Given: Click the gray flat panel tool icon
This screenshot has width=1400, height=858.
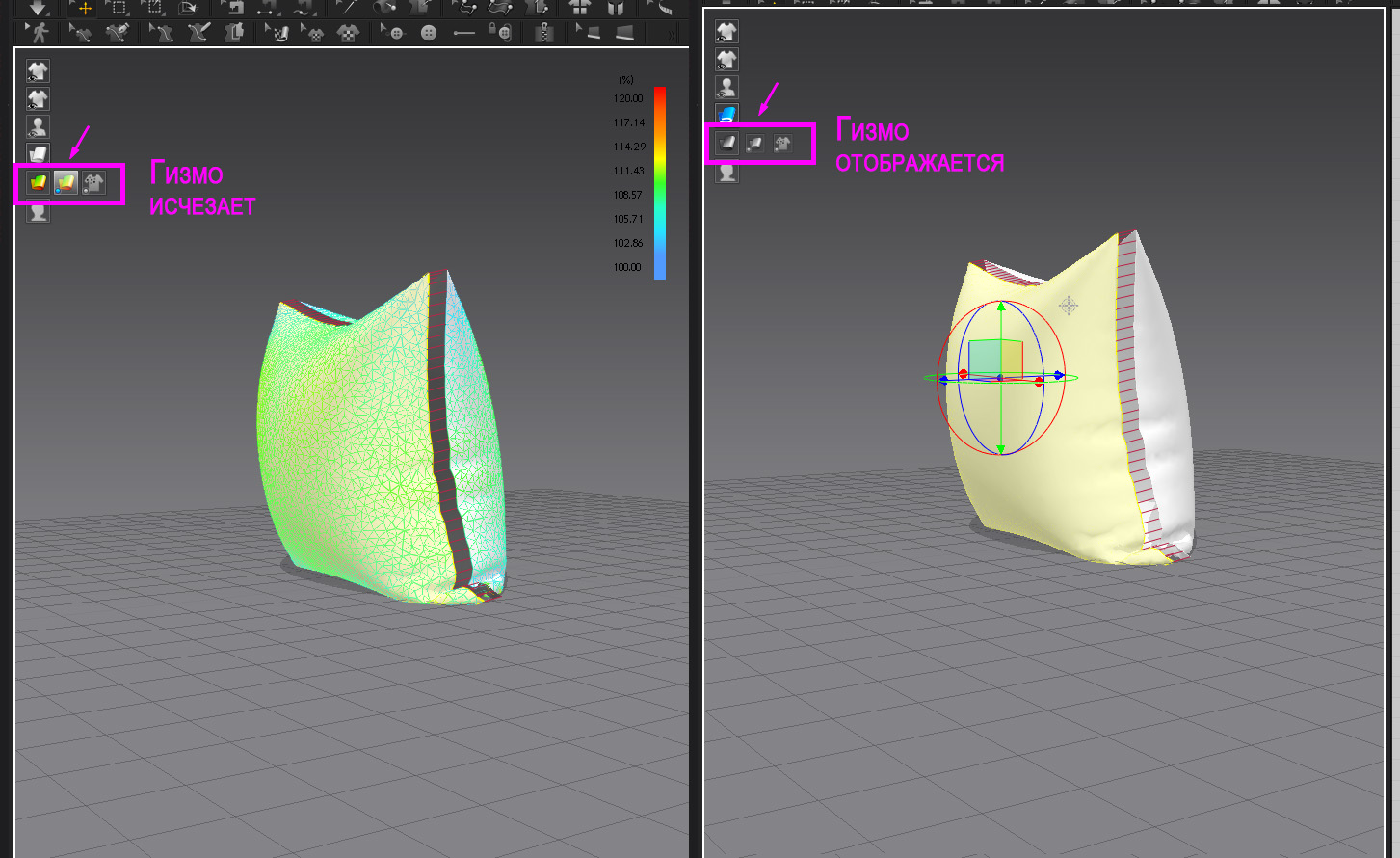Looking at the screenshot, I should pyautogui.click(x=625, y=33).
